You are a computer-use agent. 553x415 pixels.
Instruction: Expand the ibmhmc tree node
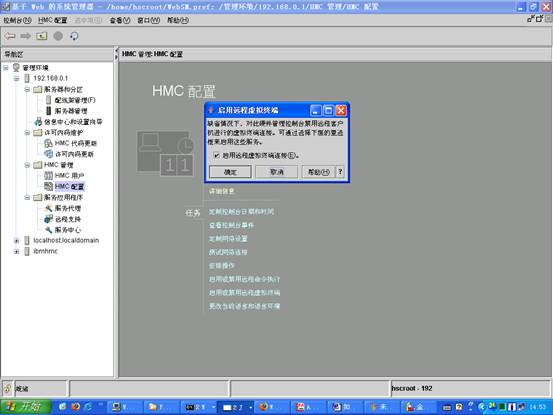[x=16, y=251]
